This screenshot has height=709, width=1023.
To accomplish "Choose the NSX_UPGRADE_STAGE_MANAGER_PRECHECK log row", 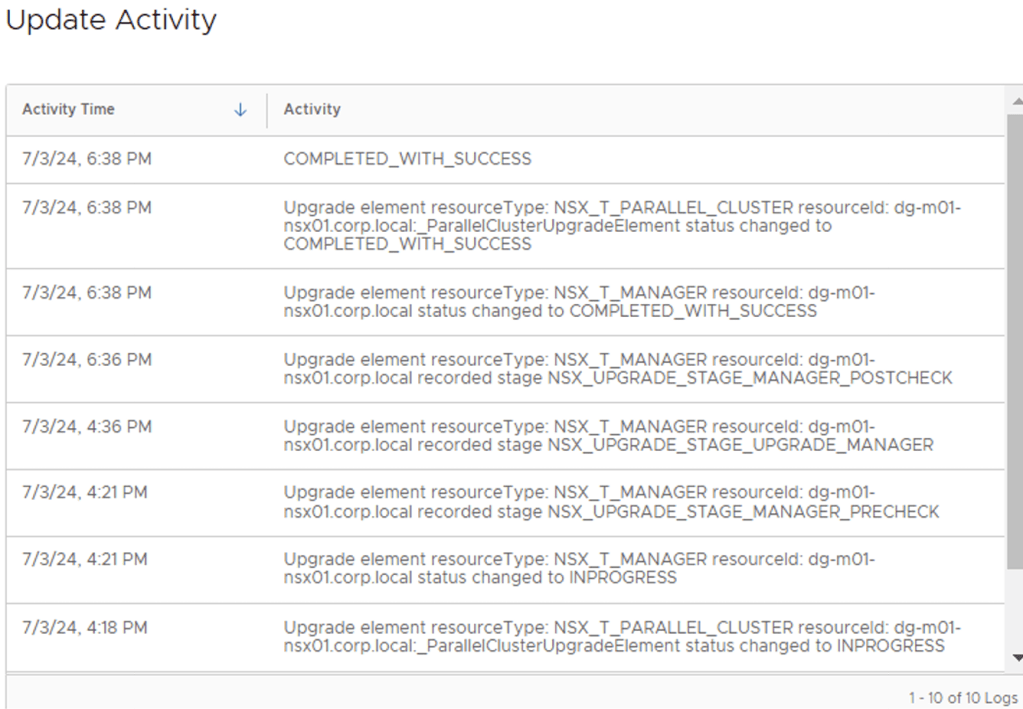I will (x=611, y=503).
